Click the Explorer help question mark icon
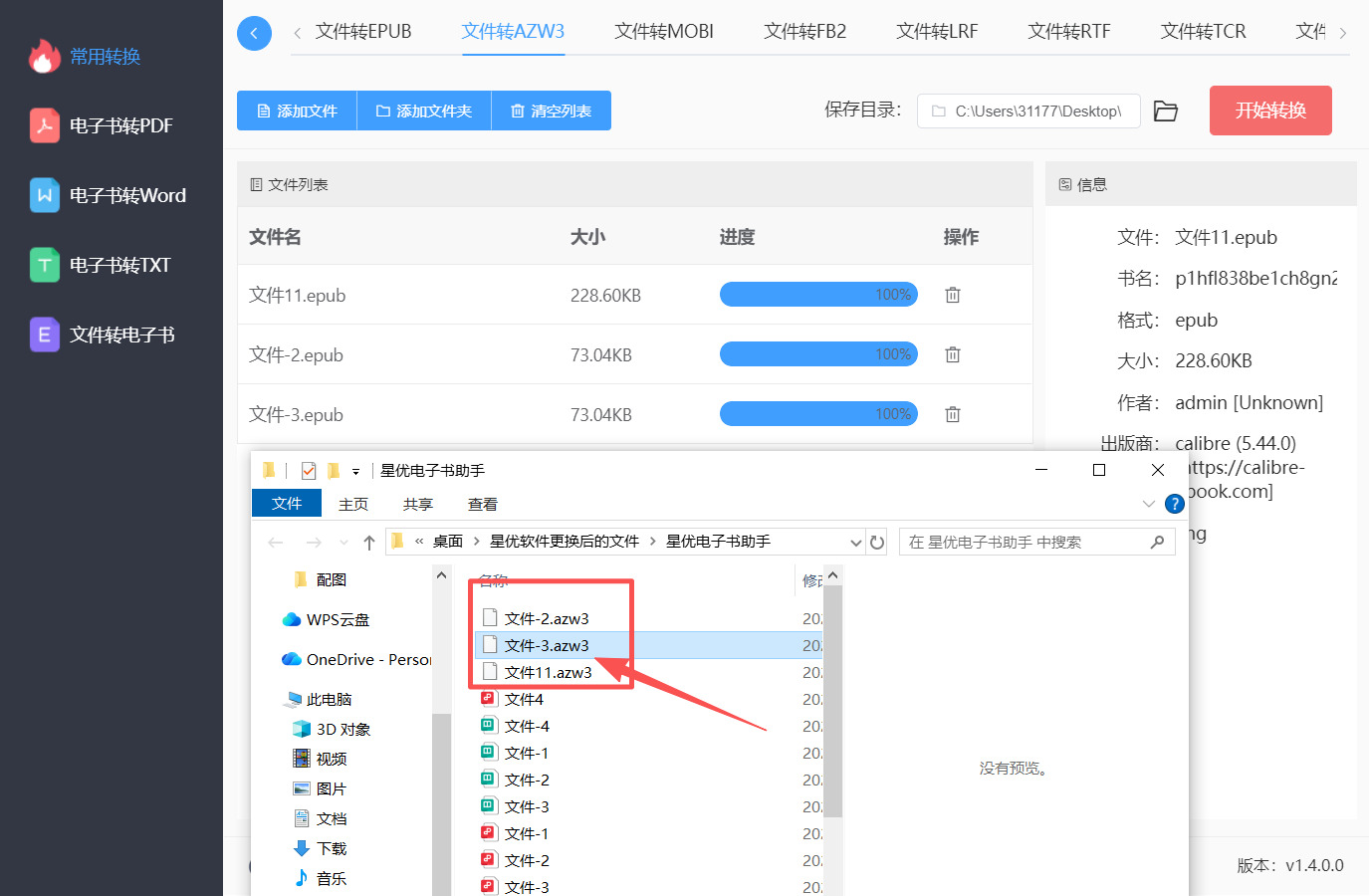 1175,504
